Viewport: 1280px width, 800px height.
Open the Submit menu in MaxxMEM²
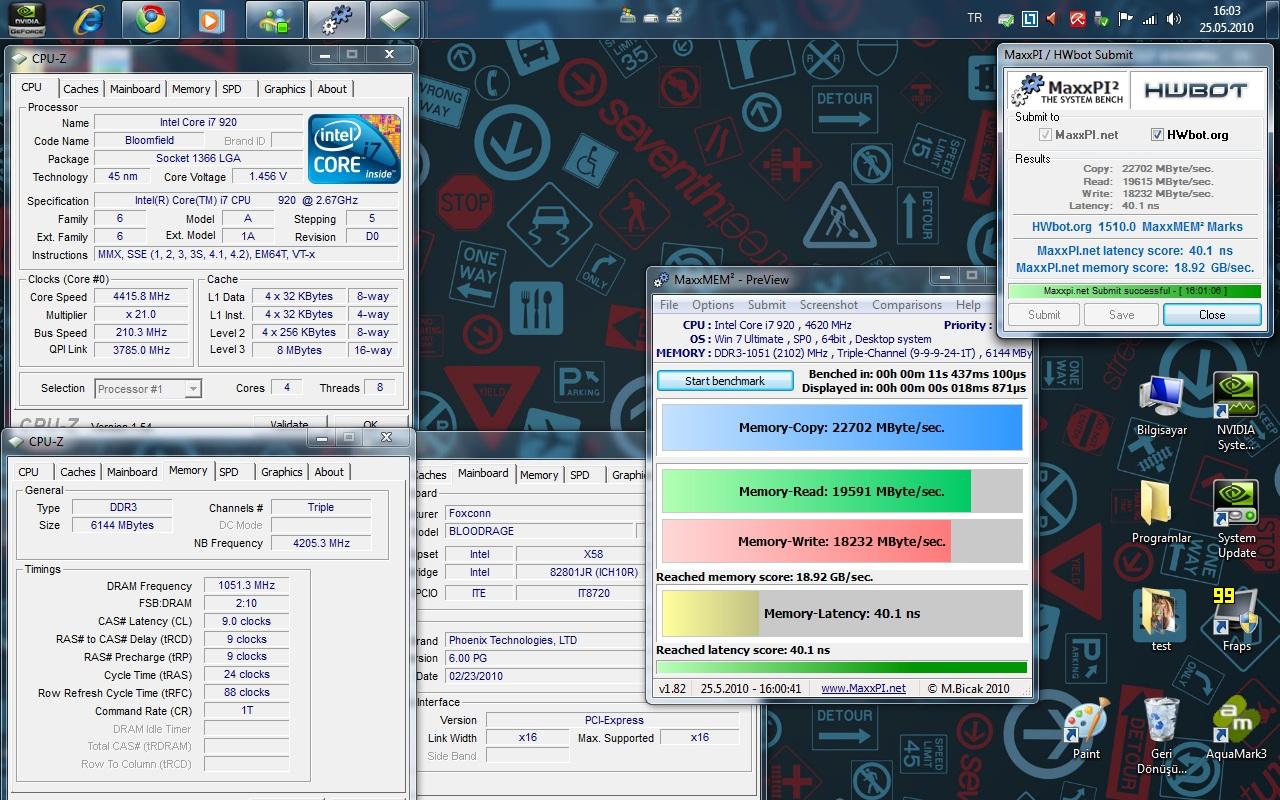pos(767,305)
